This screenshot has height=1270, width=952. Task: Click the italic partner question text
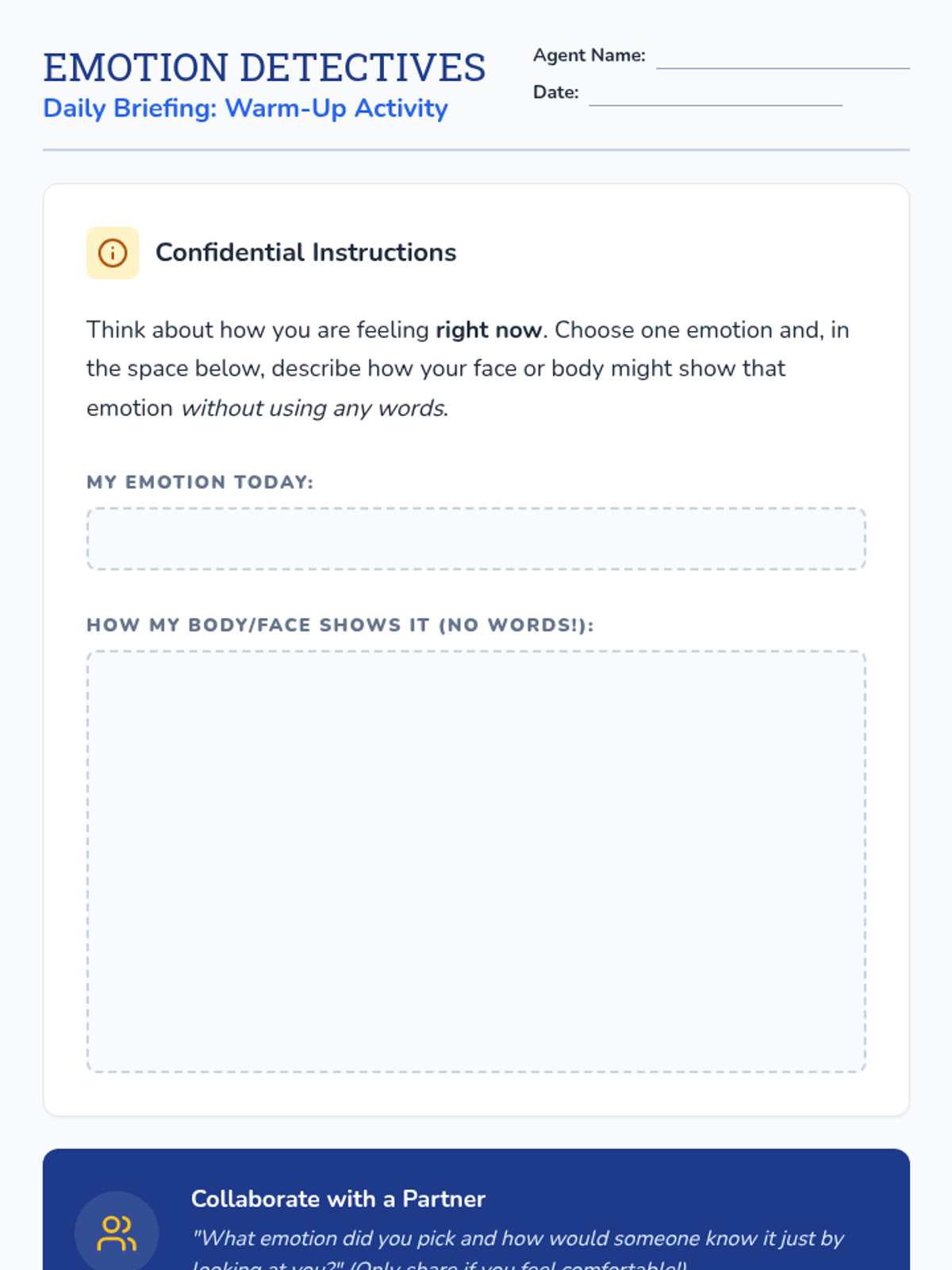(517, 1239)
